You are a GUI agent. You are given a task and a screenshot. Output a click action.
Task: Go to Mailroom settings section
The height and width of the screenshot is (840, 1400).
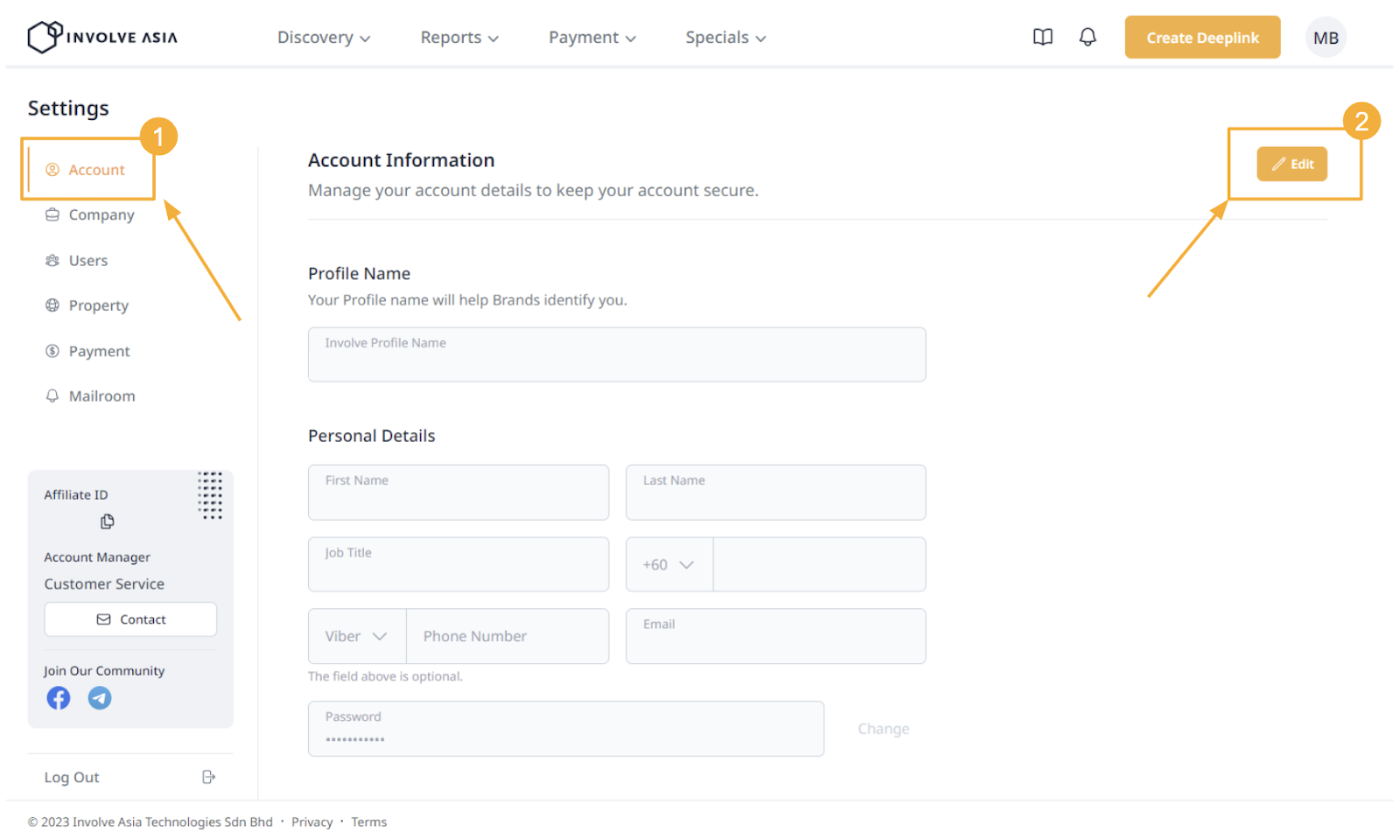[101, 396]
